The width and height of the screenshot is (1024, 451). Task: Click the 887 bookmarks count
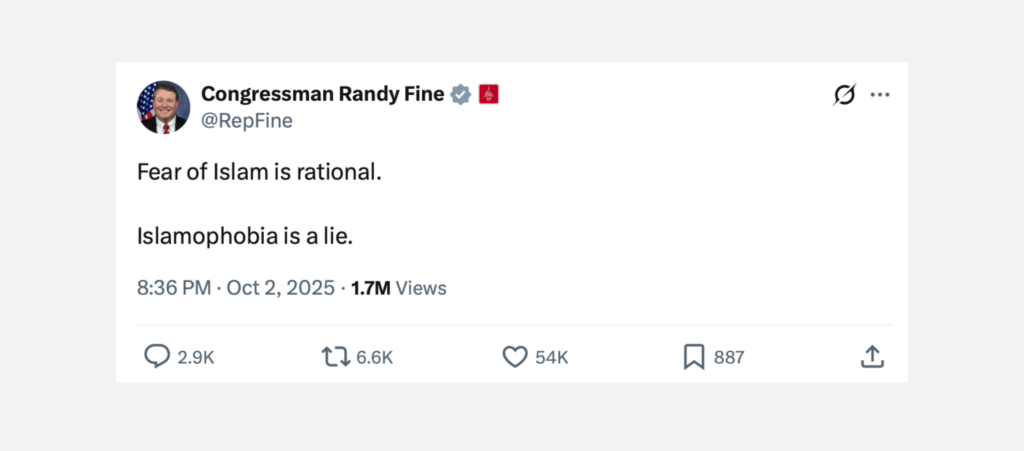(x=729, y=357)
